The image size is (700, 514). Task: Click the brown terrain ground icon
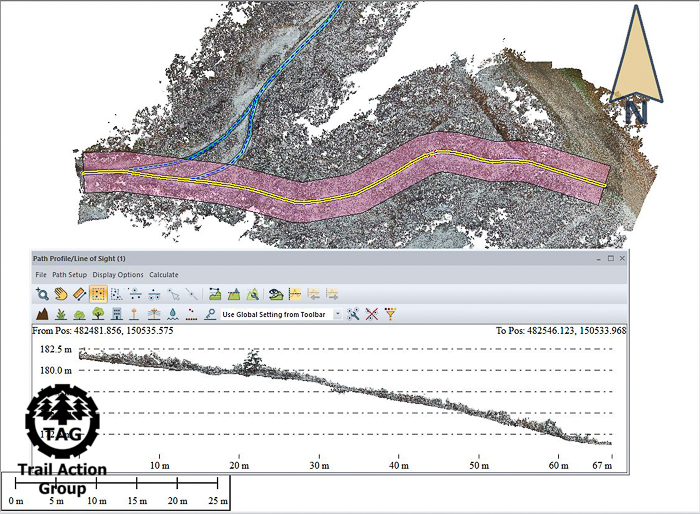(42, 314)
